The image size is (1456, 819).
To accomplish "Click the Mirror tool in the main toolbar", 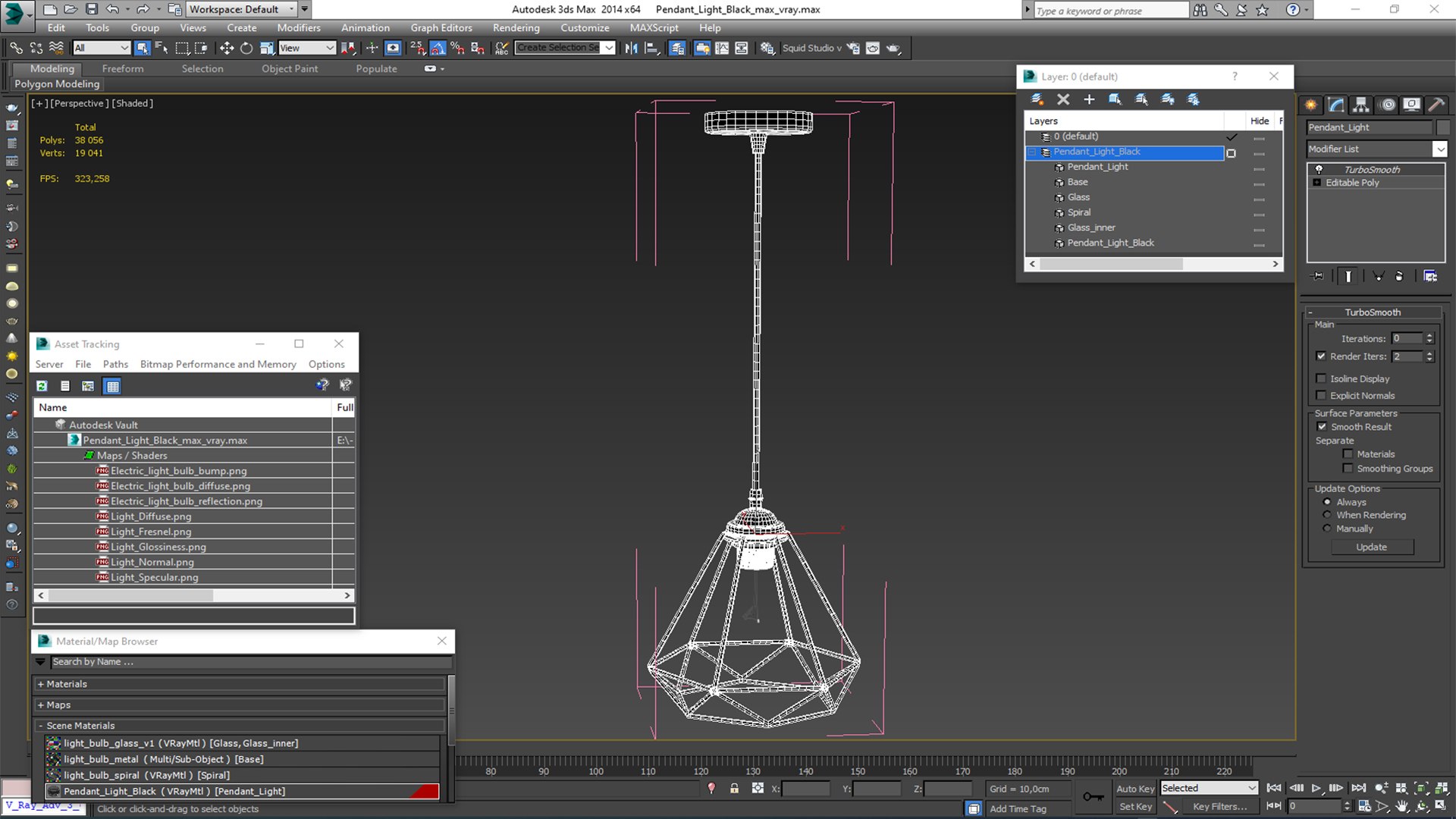I will [x=631, y=48].
